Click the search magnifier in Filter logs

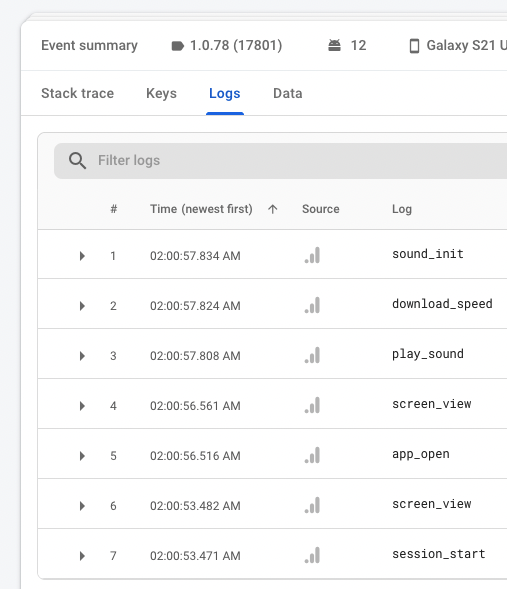(x=77, y=161)
